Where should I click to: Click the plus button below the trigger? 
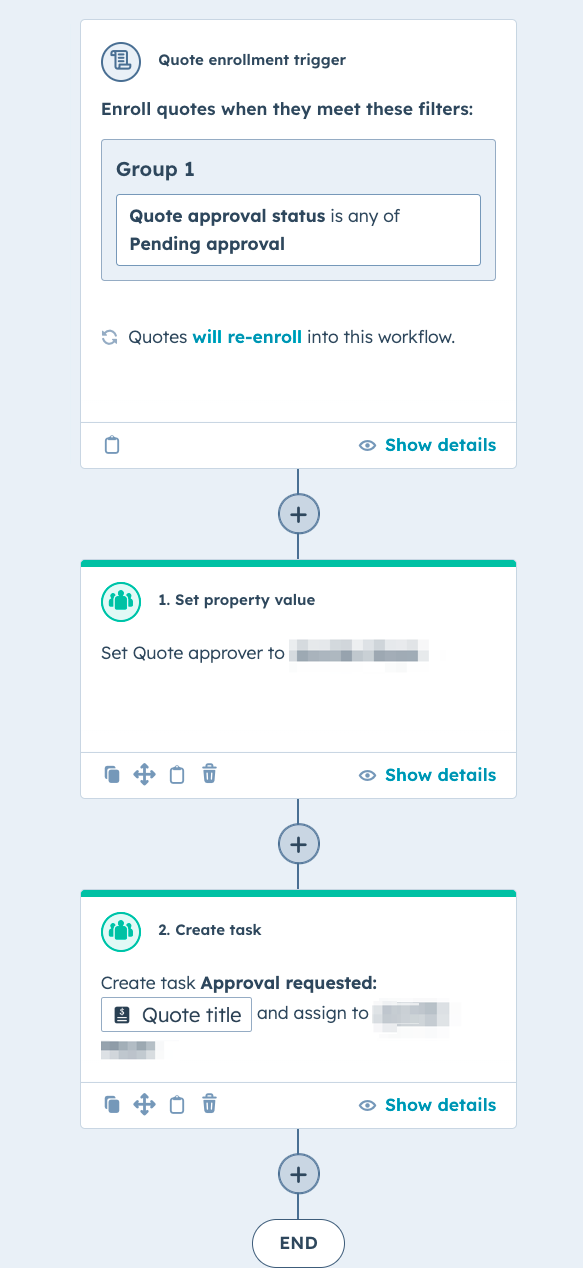point(298,513)
